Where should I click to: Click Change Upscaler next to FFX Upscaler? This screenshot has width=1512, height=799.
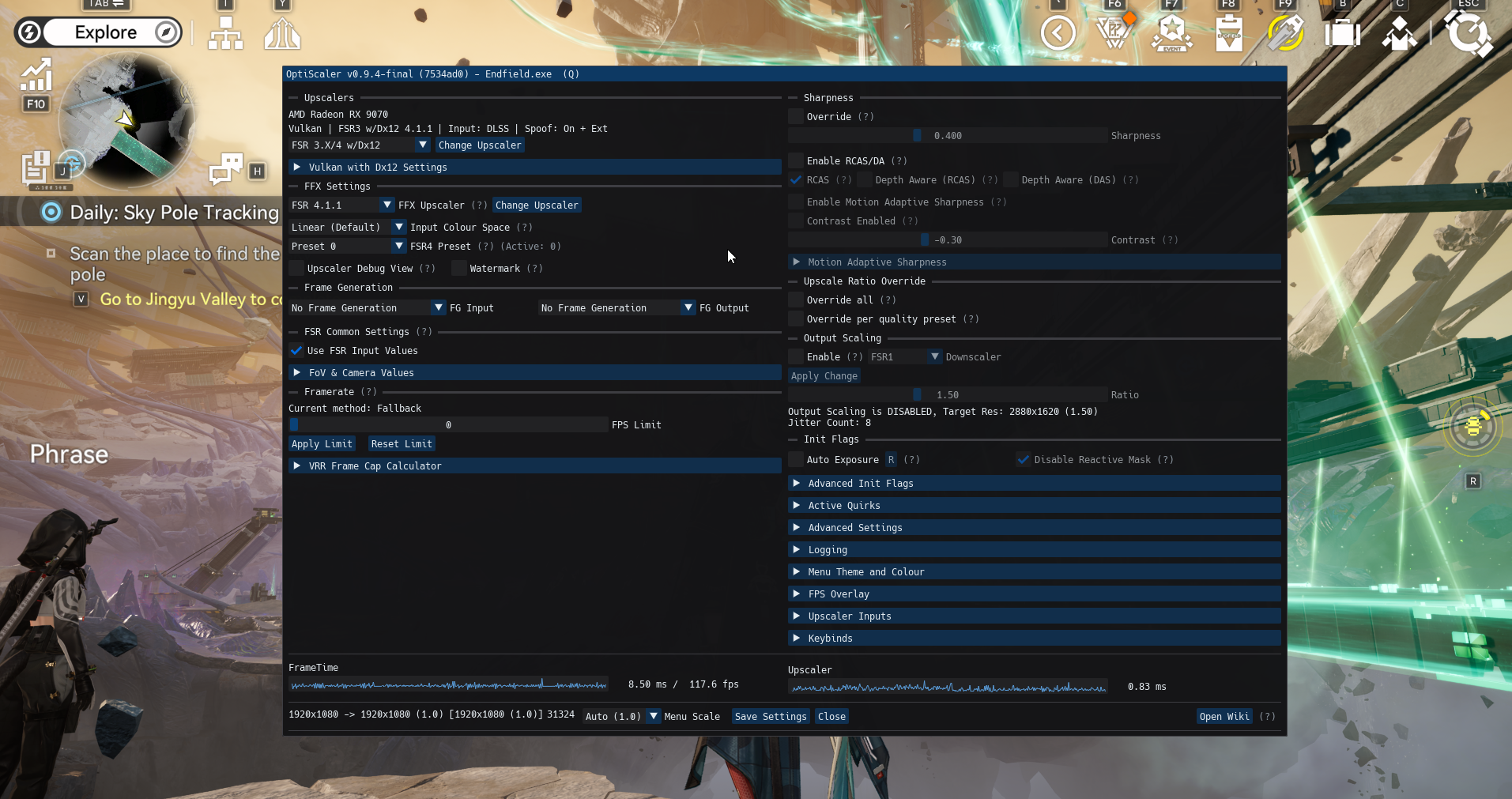537,205
